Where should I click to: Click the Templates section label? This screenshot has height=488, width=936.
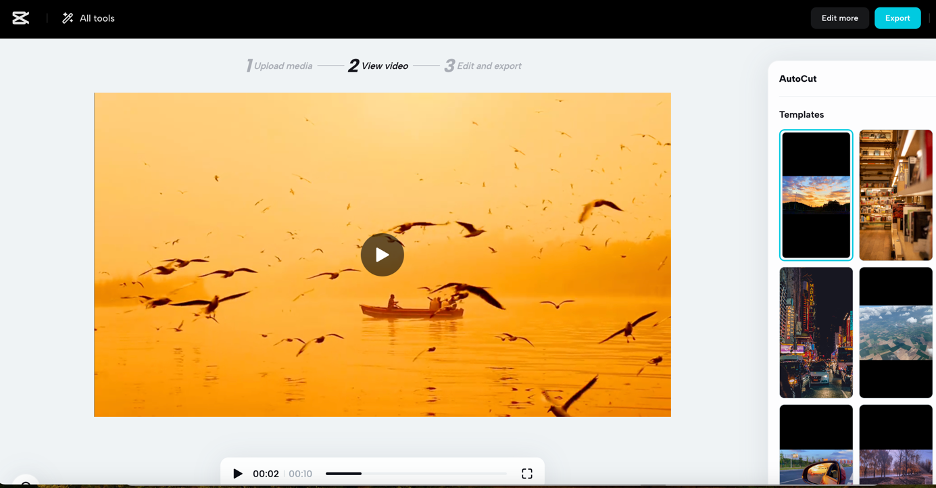tap(801, 115)
